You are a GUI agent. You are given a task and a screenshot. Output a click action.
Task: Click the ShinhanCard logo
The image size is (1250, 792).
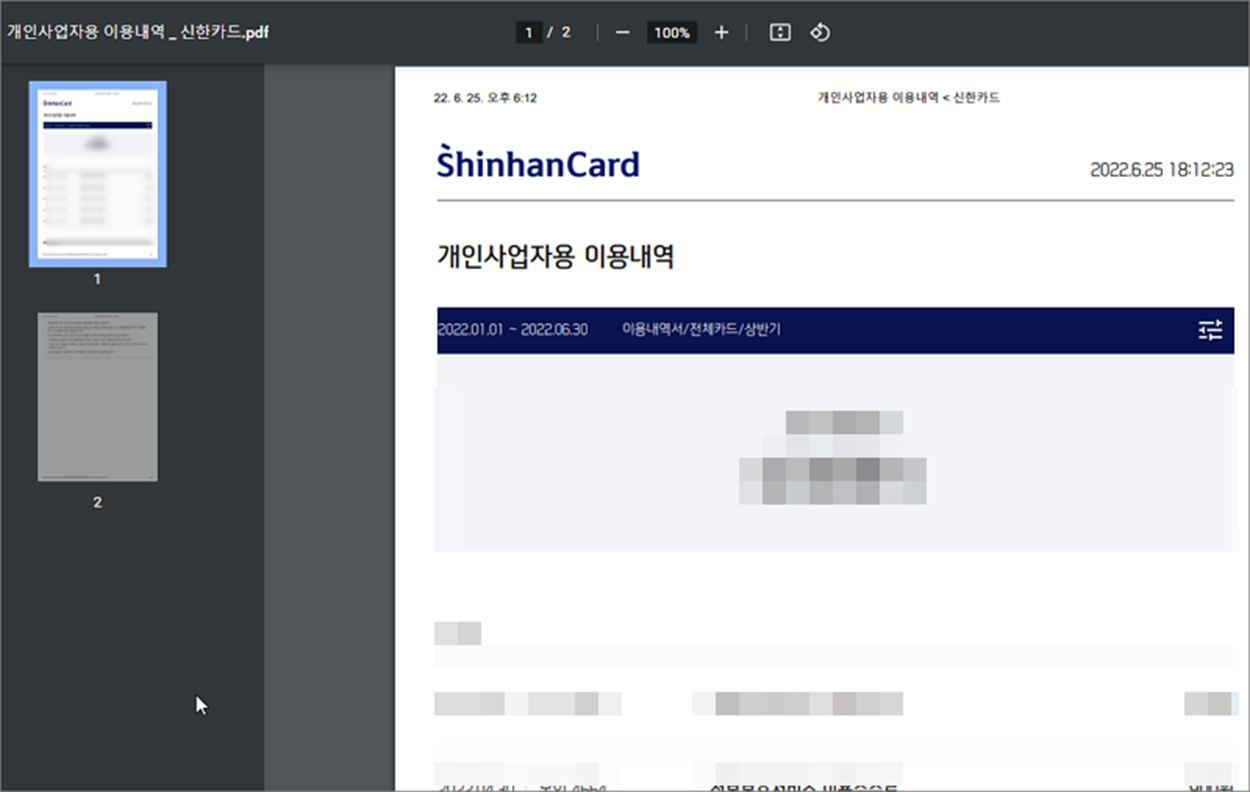click(538, 163)
